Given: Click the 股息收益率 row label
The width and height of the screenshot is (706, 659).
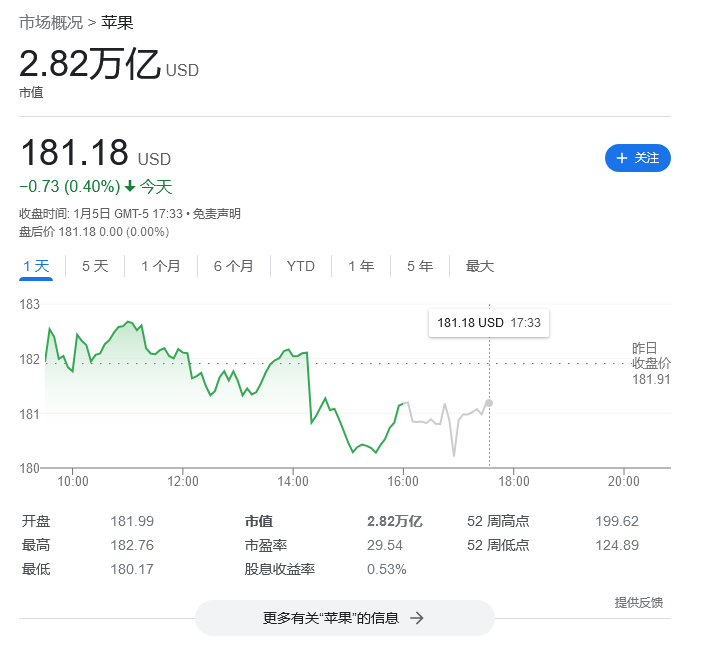Looking at the screenshot, I should (x=280, y=569).
